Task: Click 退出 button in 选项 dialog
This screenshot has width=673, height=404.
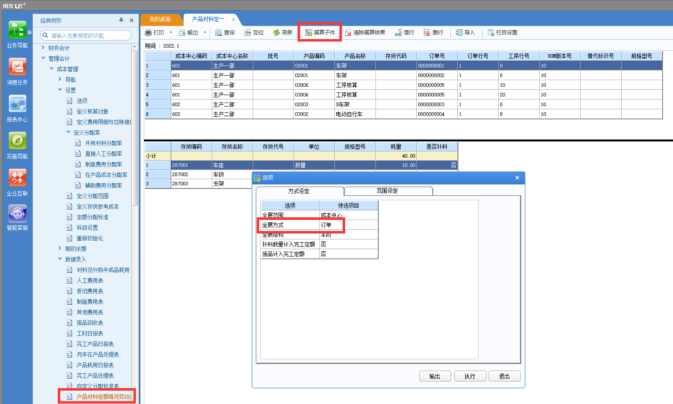Action: (x=505, y=376)
